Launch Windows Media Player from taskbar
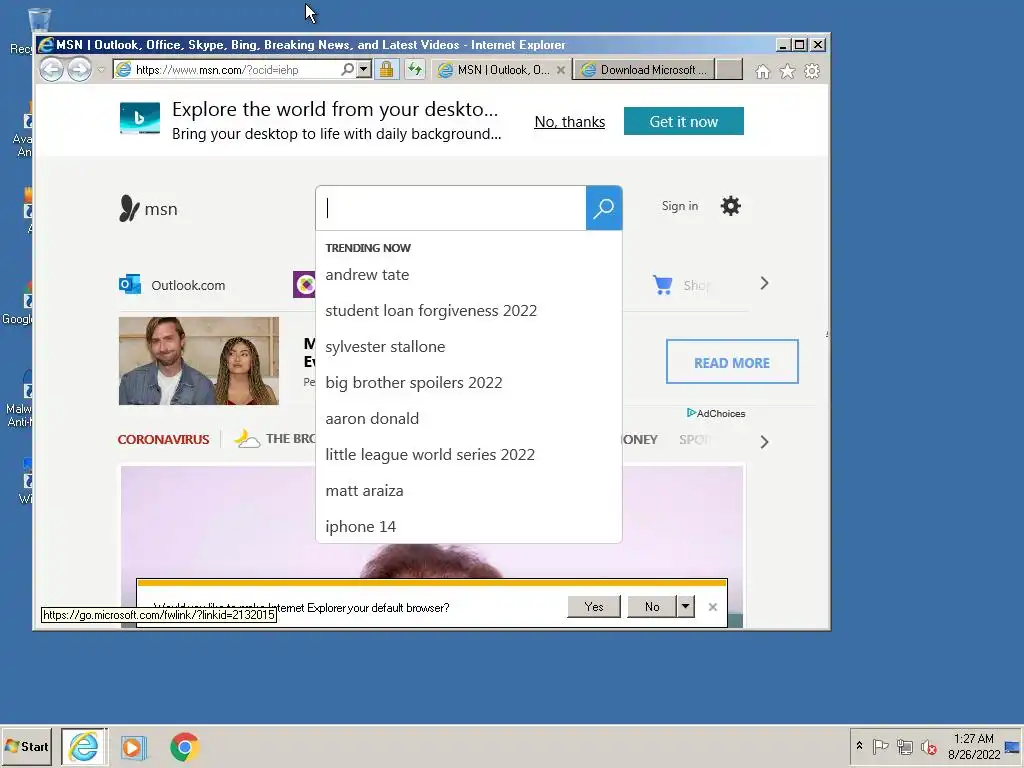Image resolution: width=1024 pixels, height=768 pixels. (134, 747)
